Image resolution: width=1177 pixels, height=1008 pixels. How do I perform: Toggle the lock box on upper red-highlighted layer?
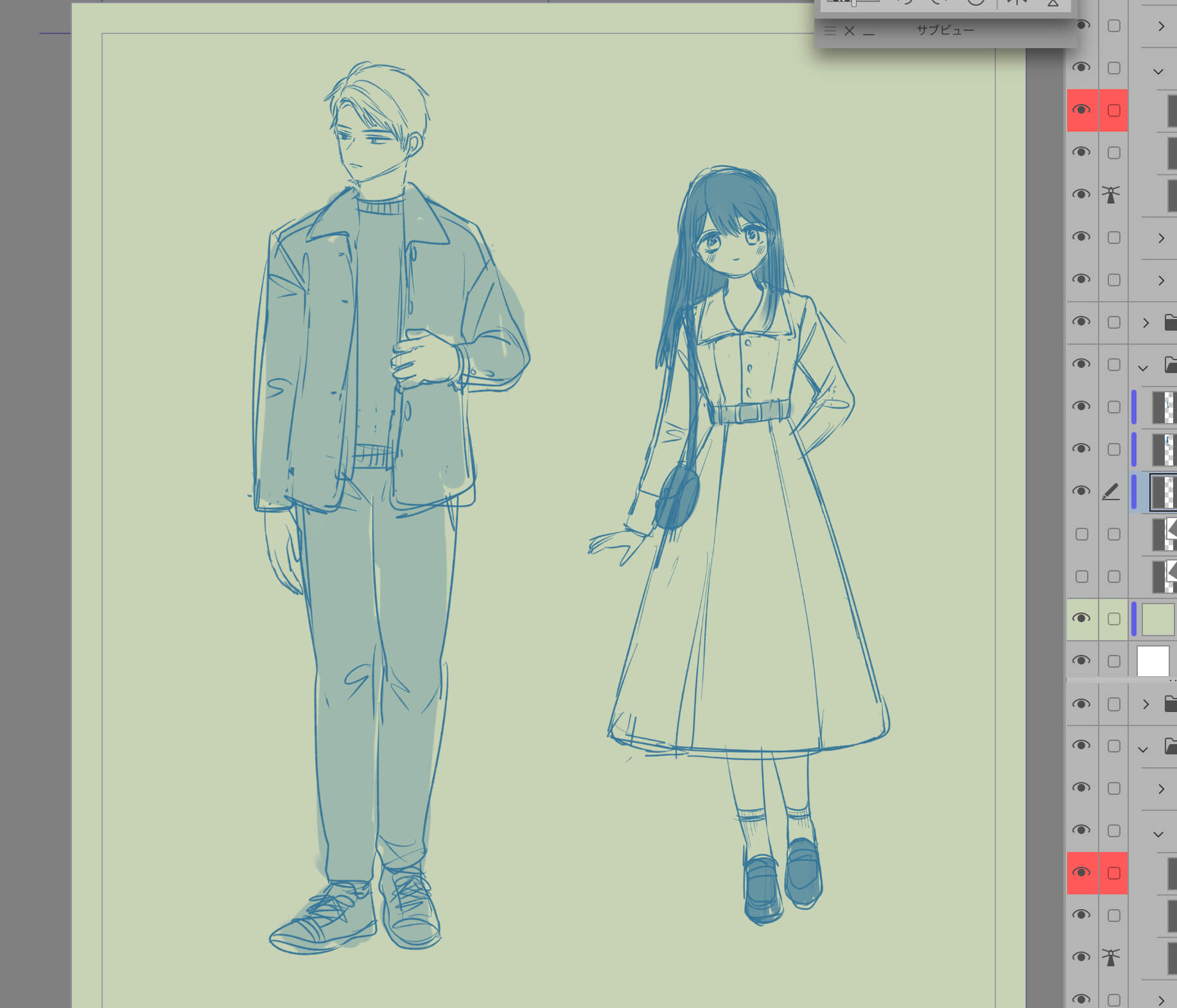[x=1113, y=110]
